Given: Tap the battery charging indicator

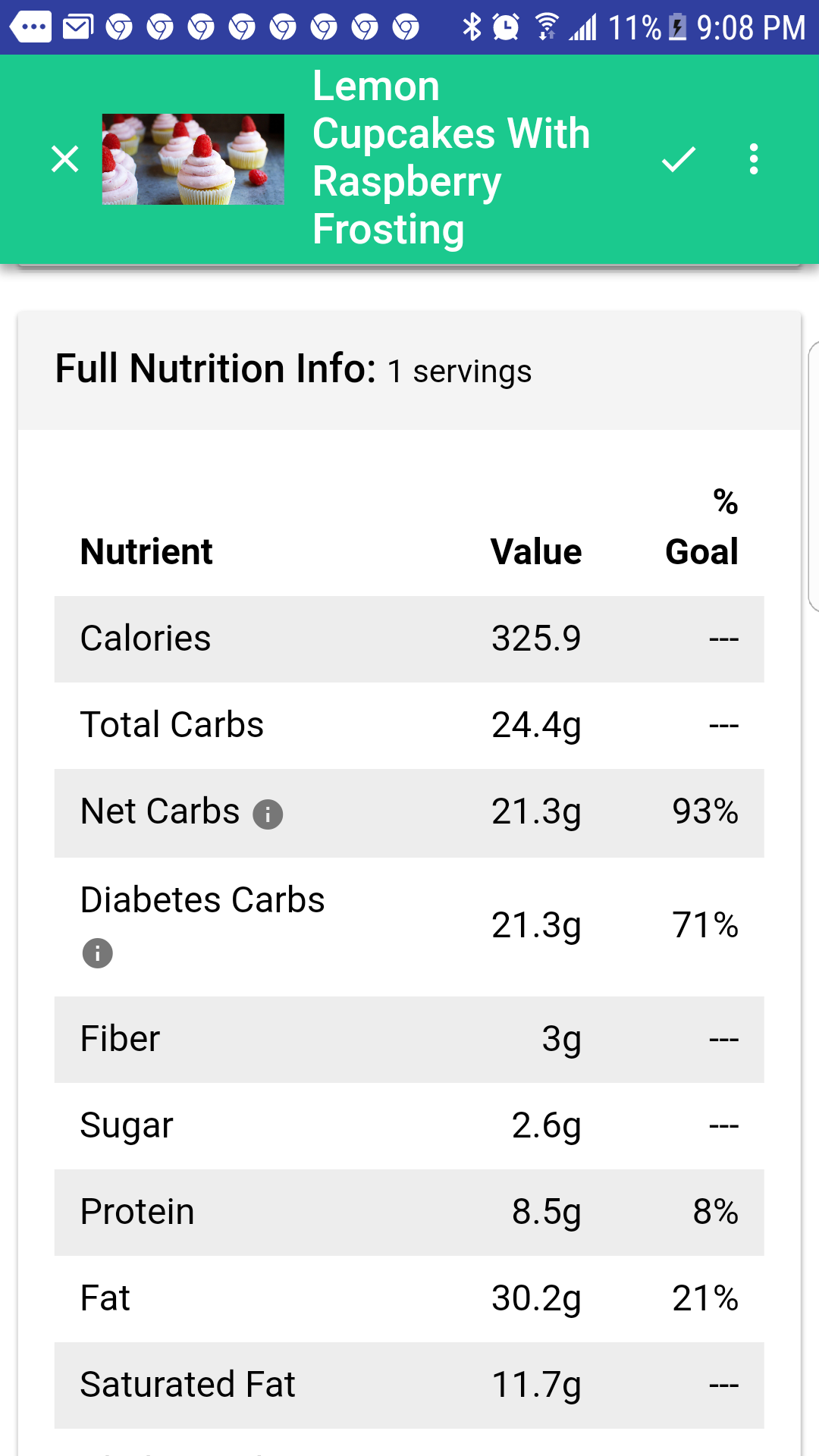Looking at the screenshot, I should [x=678, y=28].
